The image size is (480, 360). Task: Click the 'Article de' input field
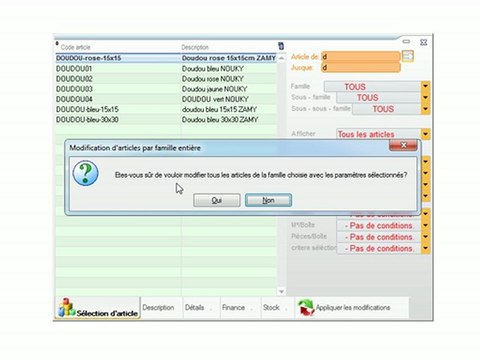click(361, 56)
